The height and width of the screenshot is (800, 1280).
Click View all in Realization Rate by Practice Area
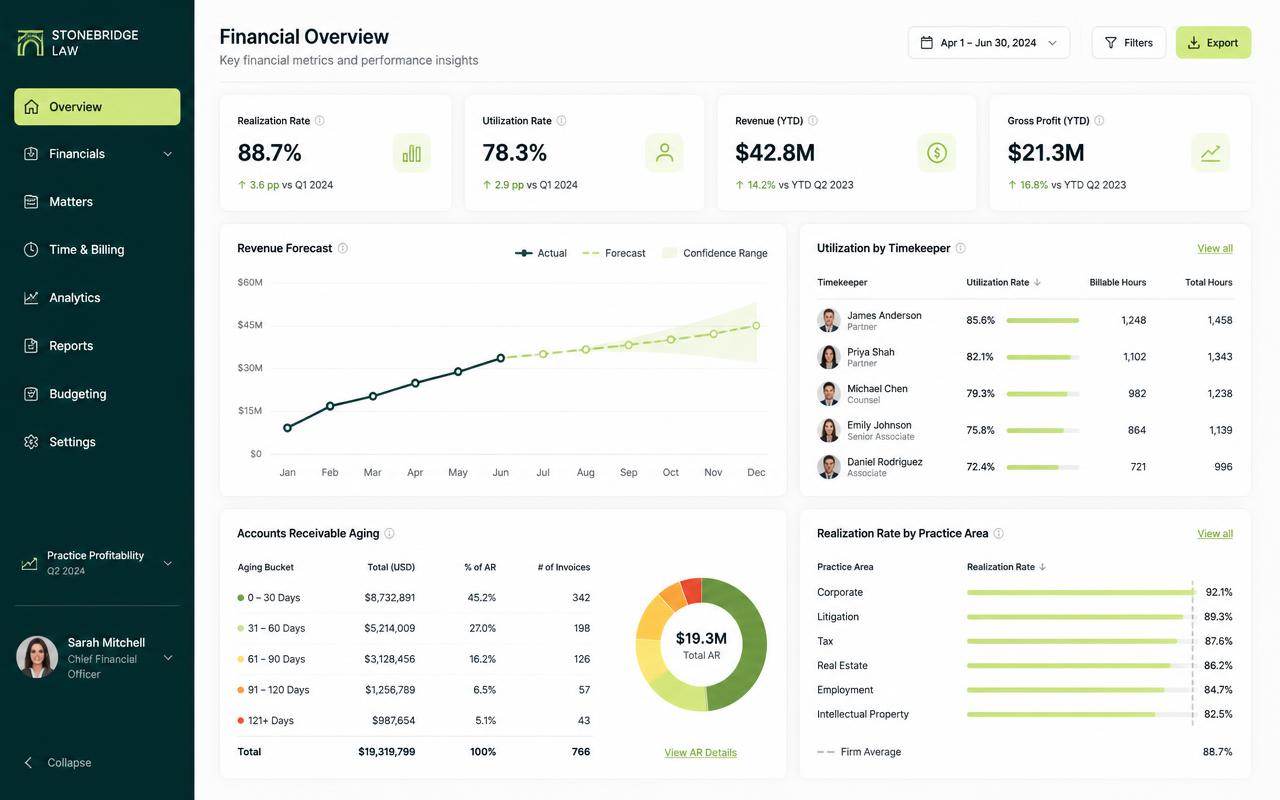point(1215,534)
